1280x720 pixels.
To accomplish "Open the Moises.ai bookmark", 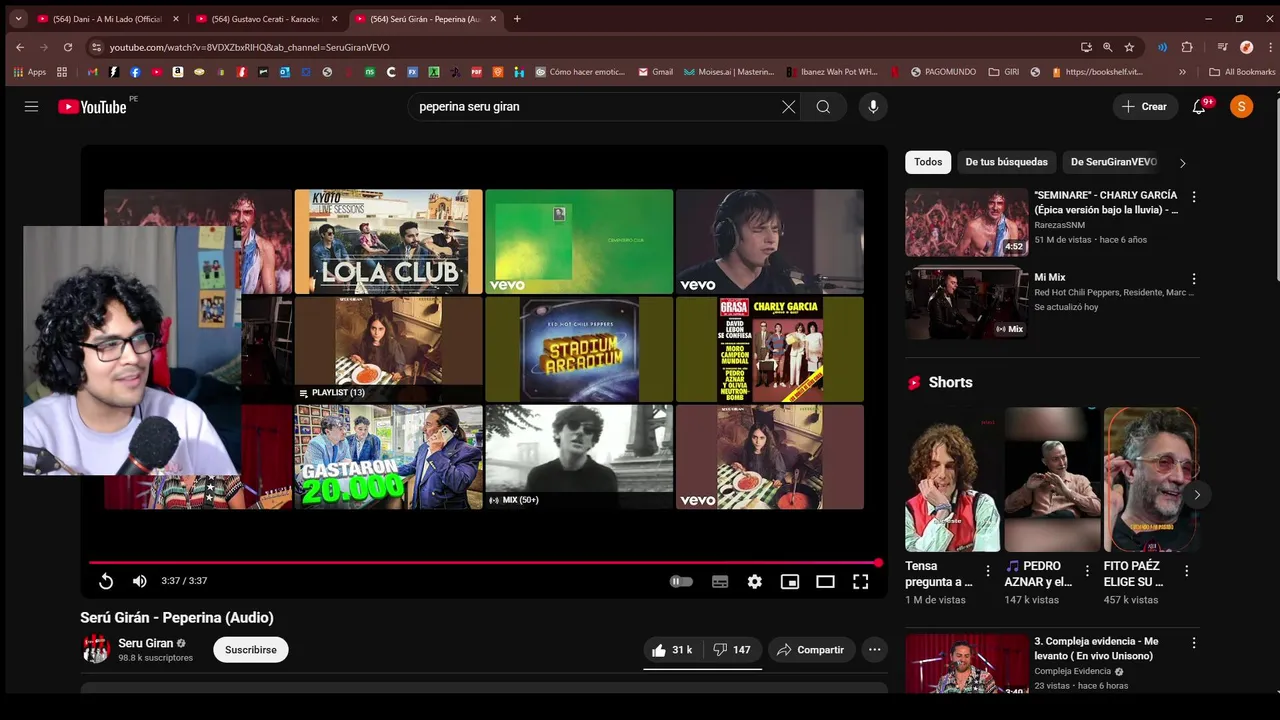I will click(x=728, y=72).
